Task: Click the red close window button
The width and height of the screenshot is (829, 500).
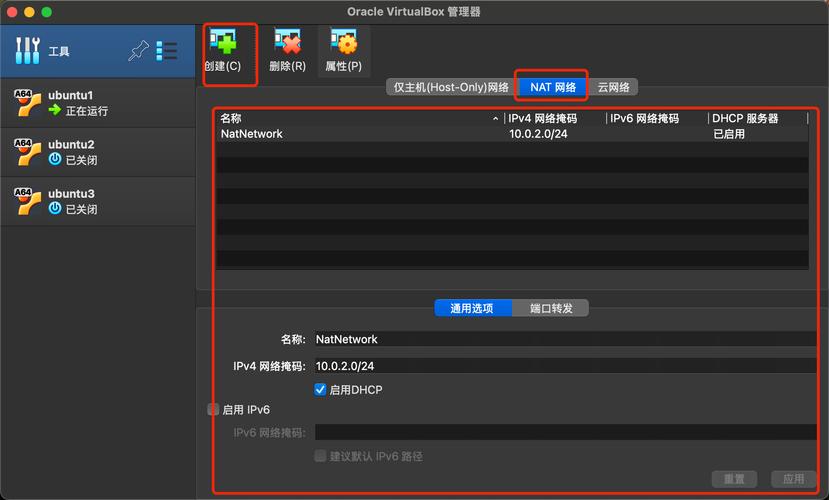Action: [x=12, y=12]
